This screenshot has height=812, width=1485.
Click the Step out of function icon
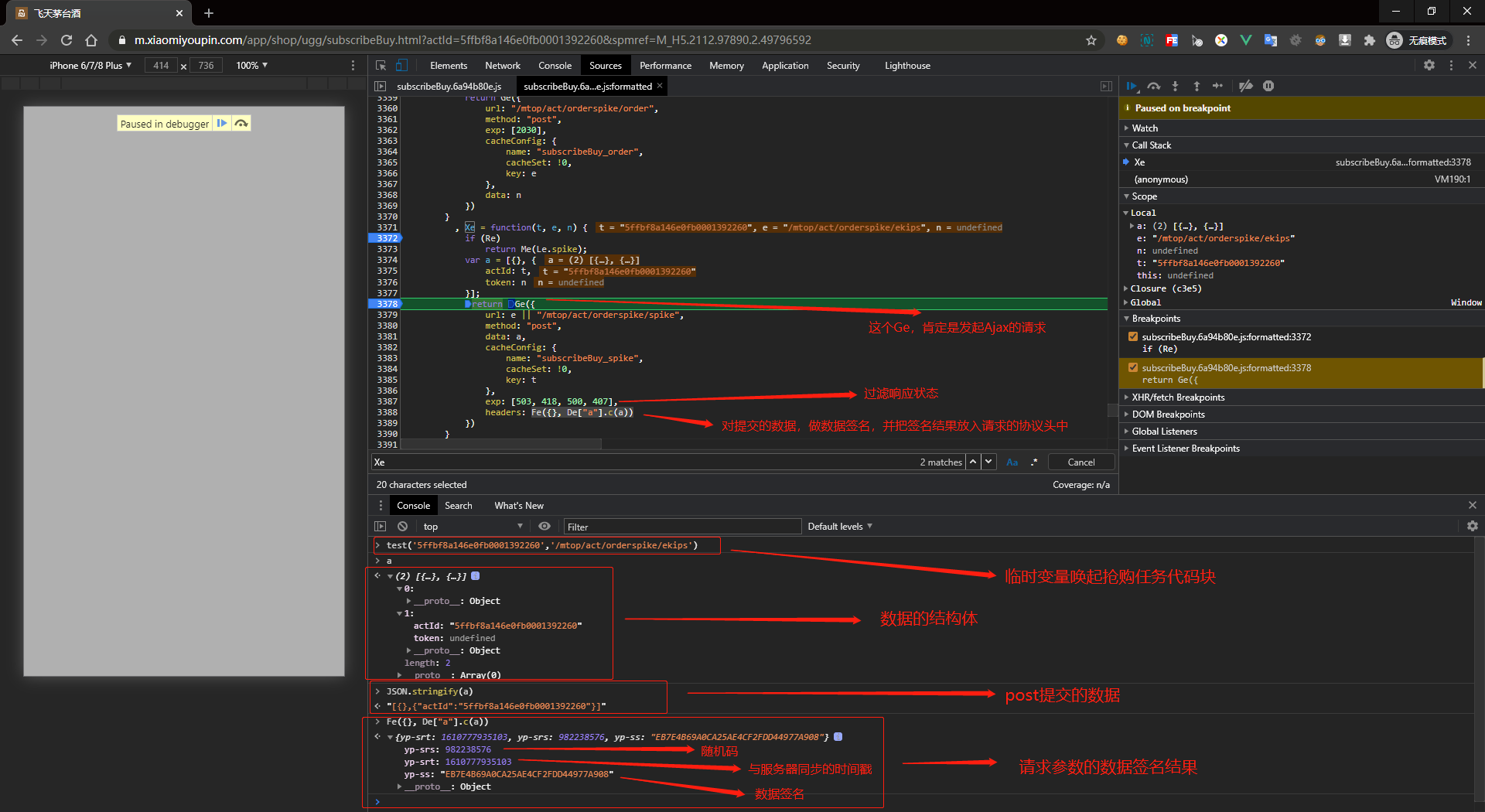[x=1197, y=87]
